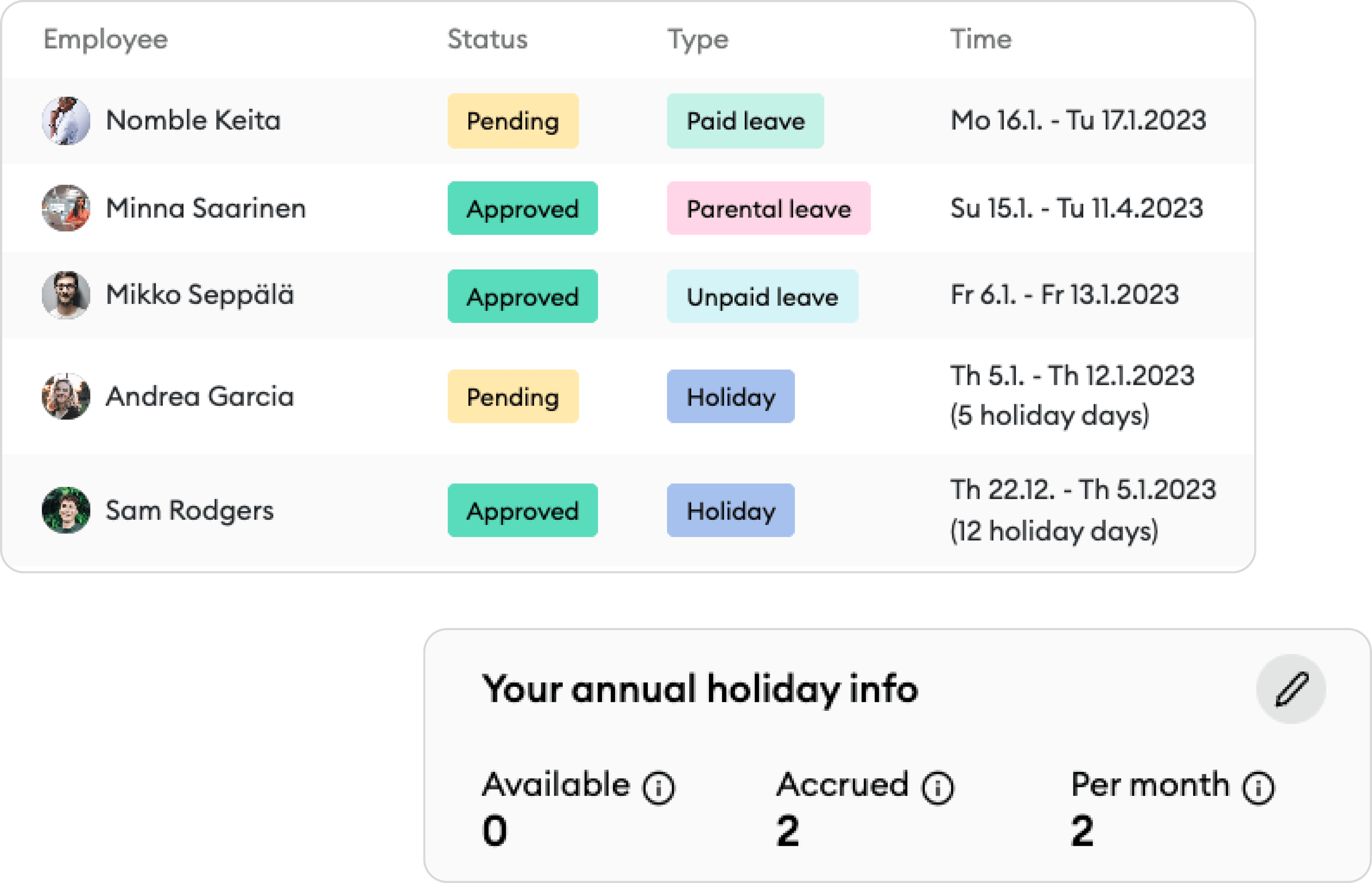Select Mikko Seppälä's avatar photo
This screenshot has width=1372, height=883.
[x=66, y=295]
